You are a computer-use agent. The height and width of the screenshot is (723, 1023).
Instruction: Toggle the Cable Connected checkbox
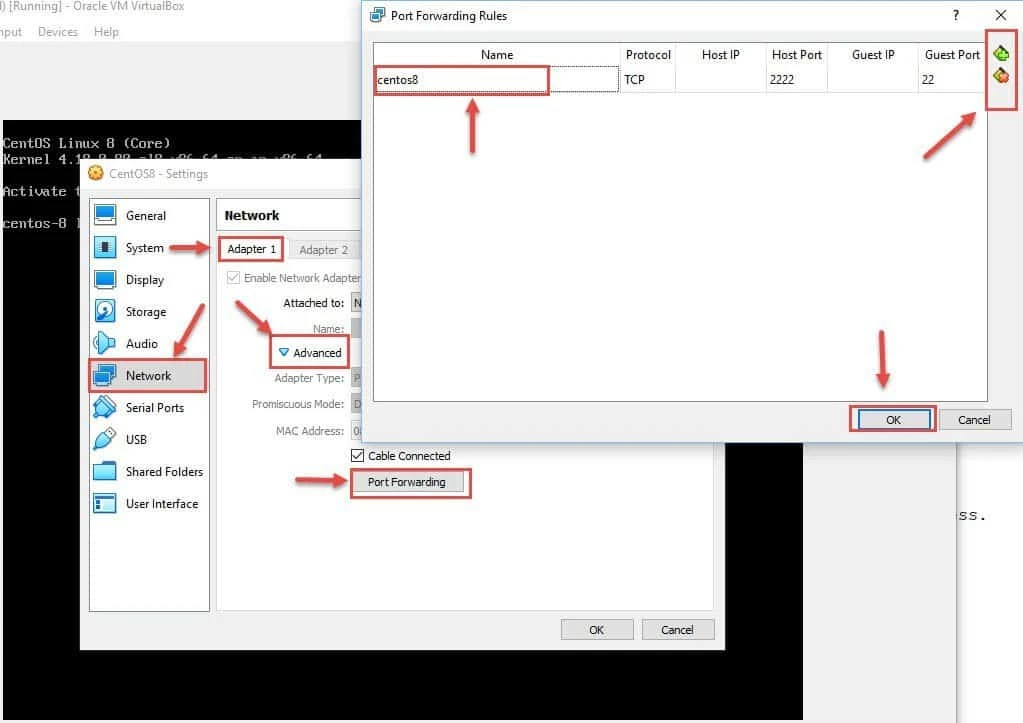[357, 455]
